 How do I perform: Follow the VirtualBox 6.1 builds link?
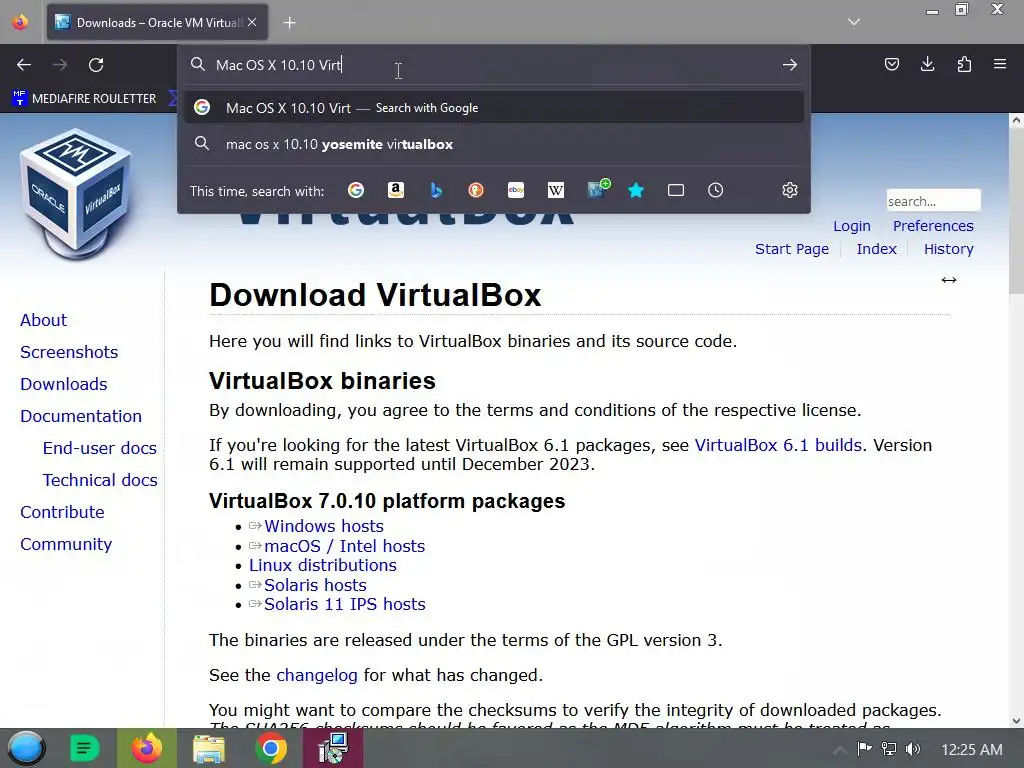tap(778, 445)
